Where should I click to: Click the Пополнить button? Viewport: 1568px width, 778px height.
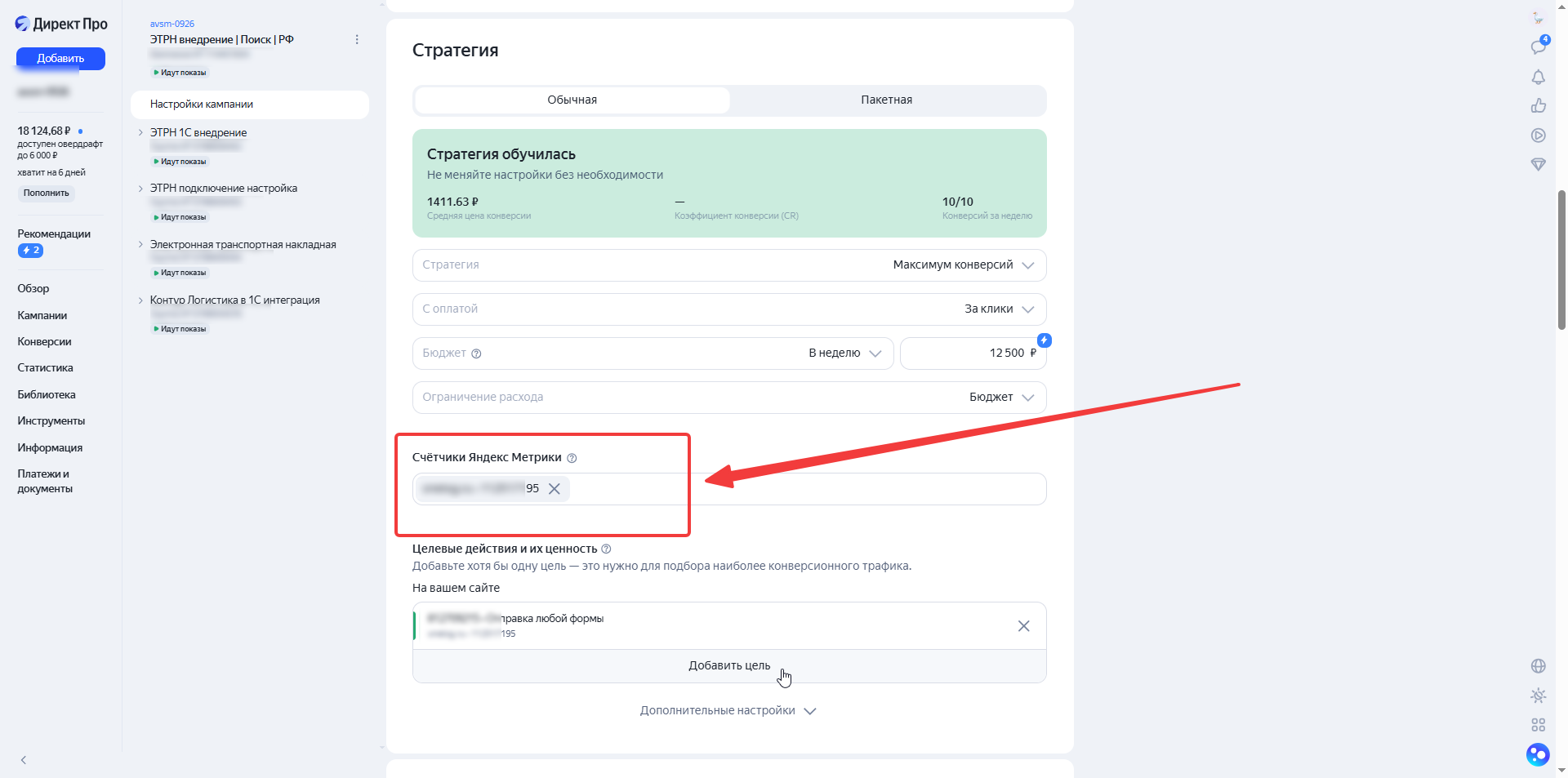(47, 193)
